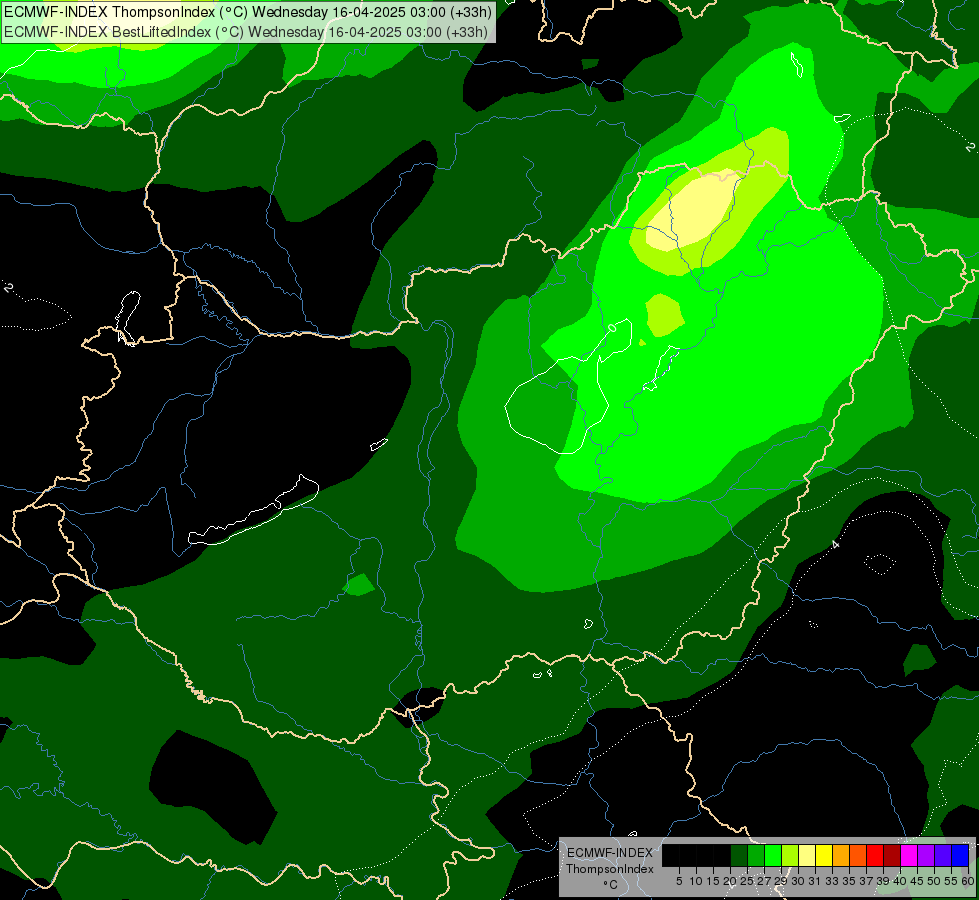Click the legend tick value 31
Screen dimensions: 979x900
pos(815,881)
